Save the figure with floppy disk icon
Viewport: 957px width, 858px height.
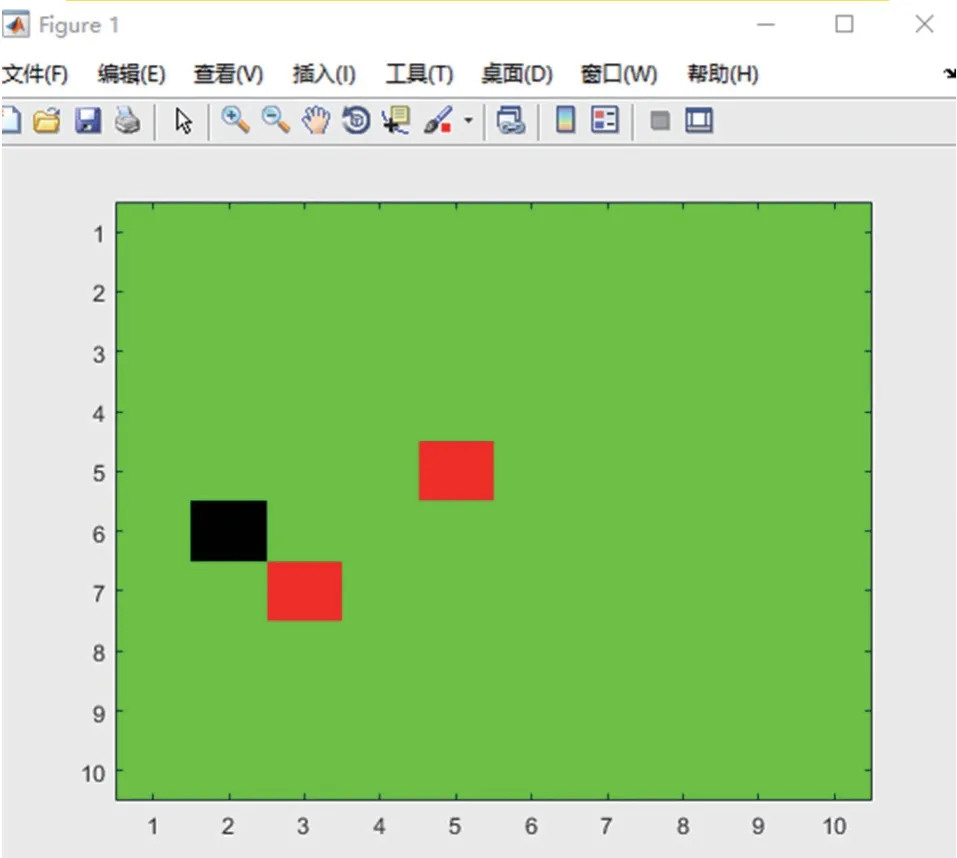88,120
